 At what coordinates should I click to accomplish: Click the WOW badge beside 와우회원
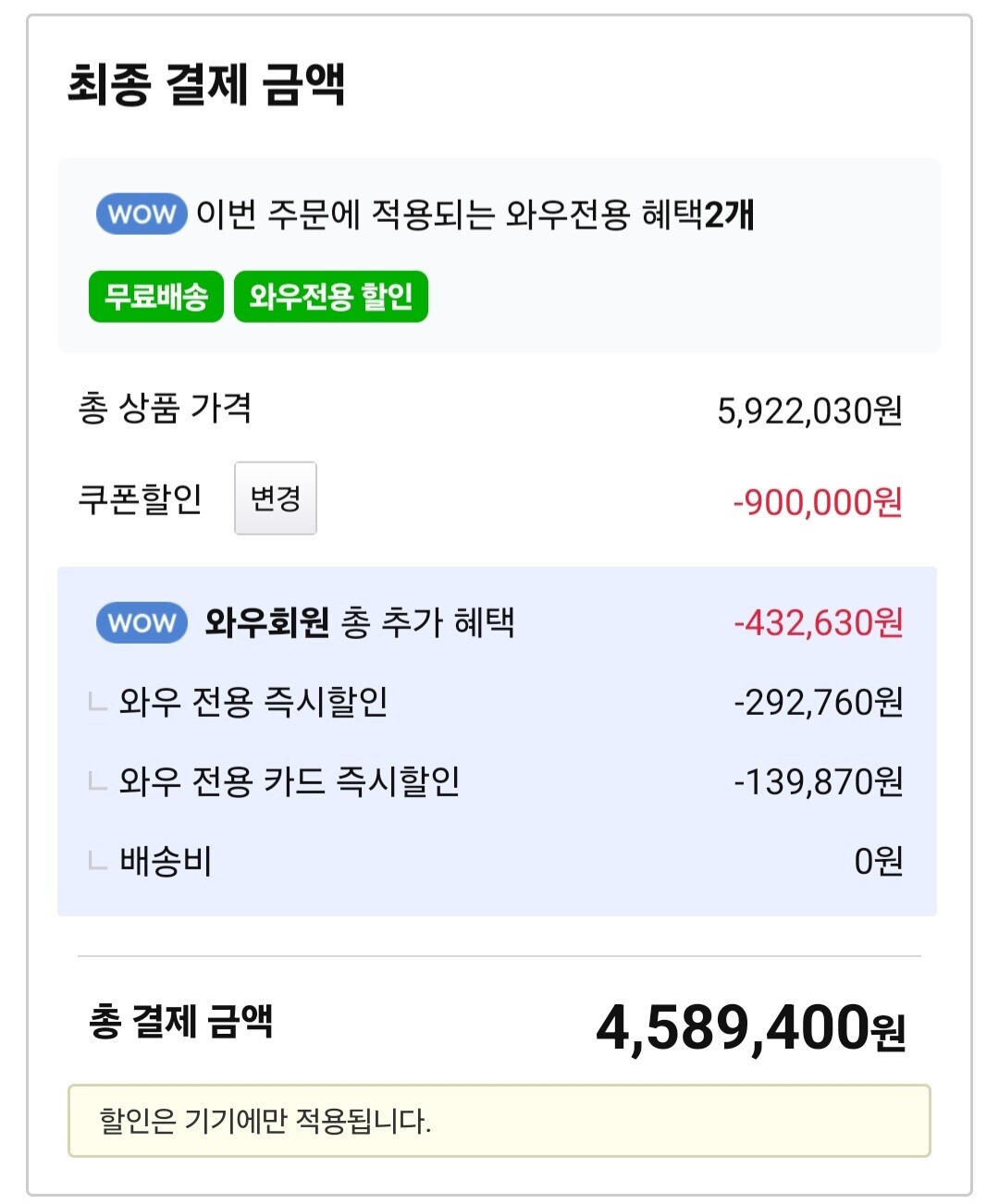click(142, 623)
